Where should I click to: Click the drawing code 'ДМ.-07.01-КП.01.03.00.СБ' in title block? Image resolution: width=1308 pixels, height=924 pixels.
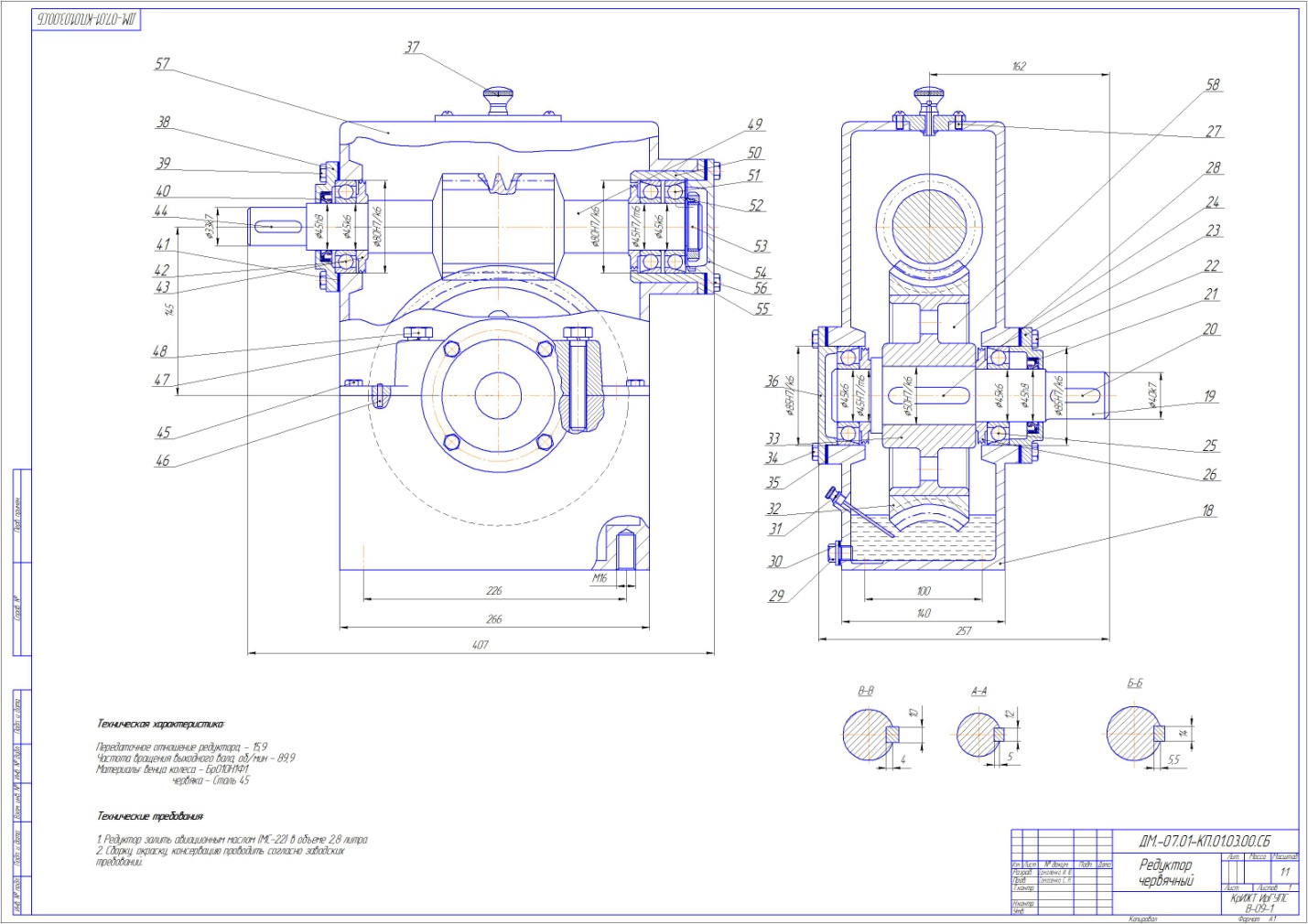coord(1204,842)
